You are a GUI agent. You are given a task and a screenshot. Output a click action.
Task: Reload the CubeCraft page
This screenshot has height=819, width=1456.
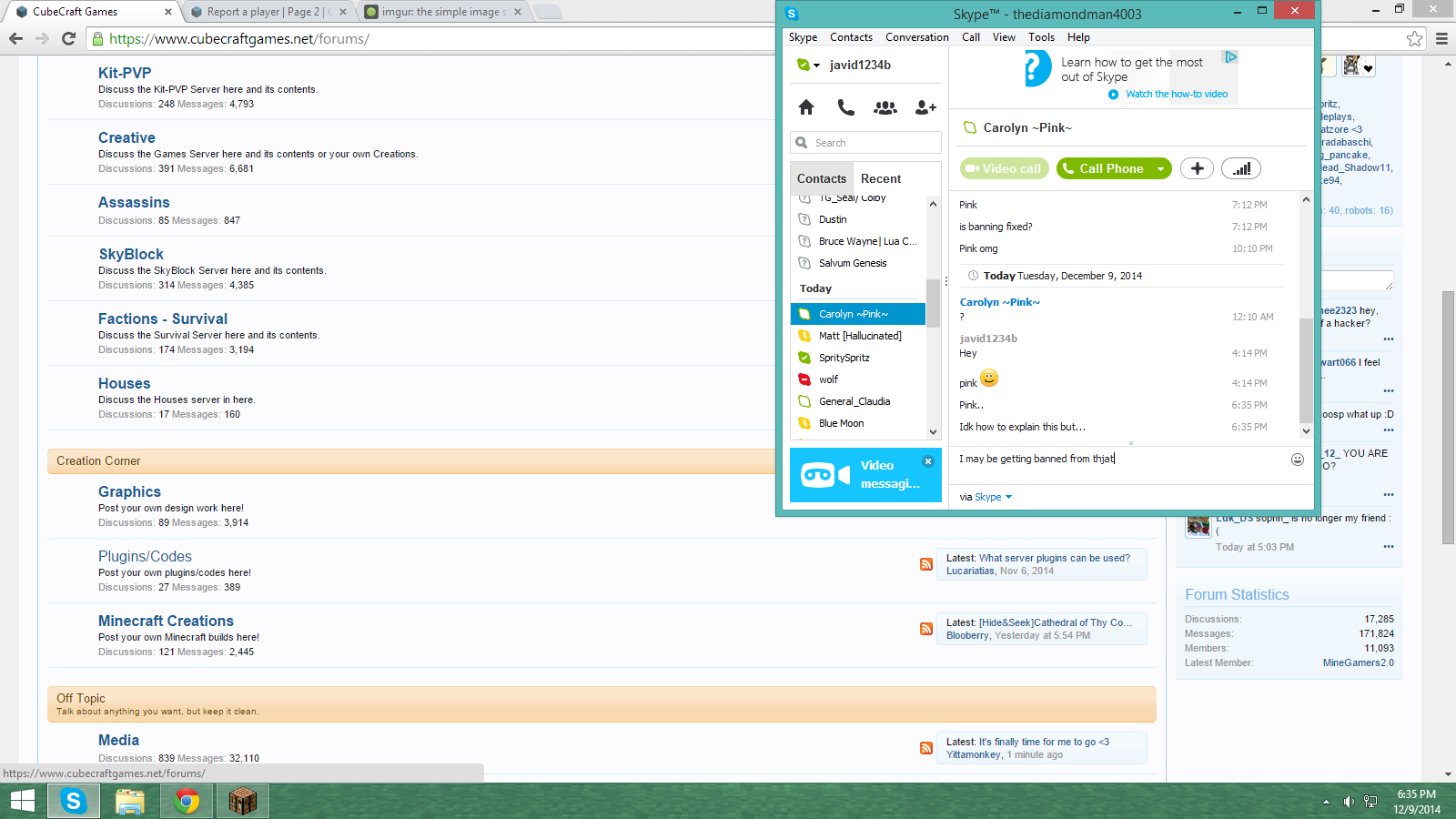click(68, 38)
